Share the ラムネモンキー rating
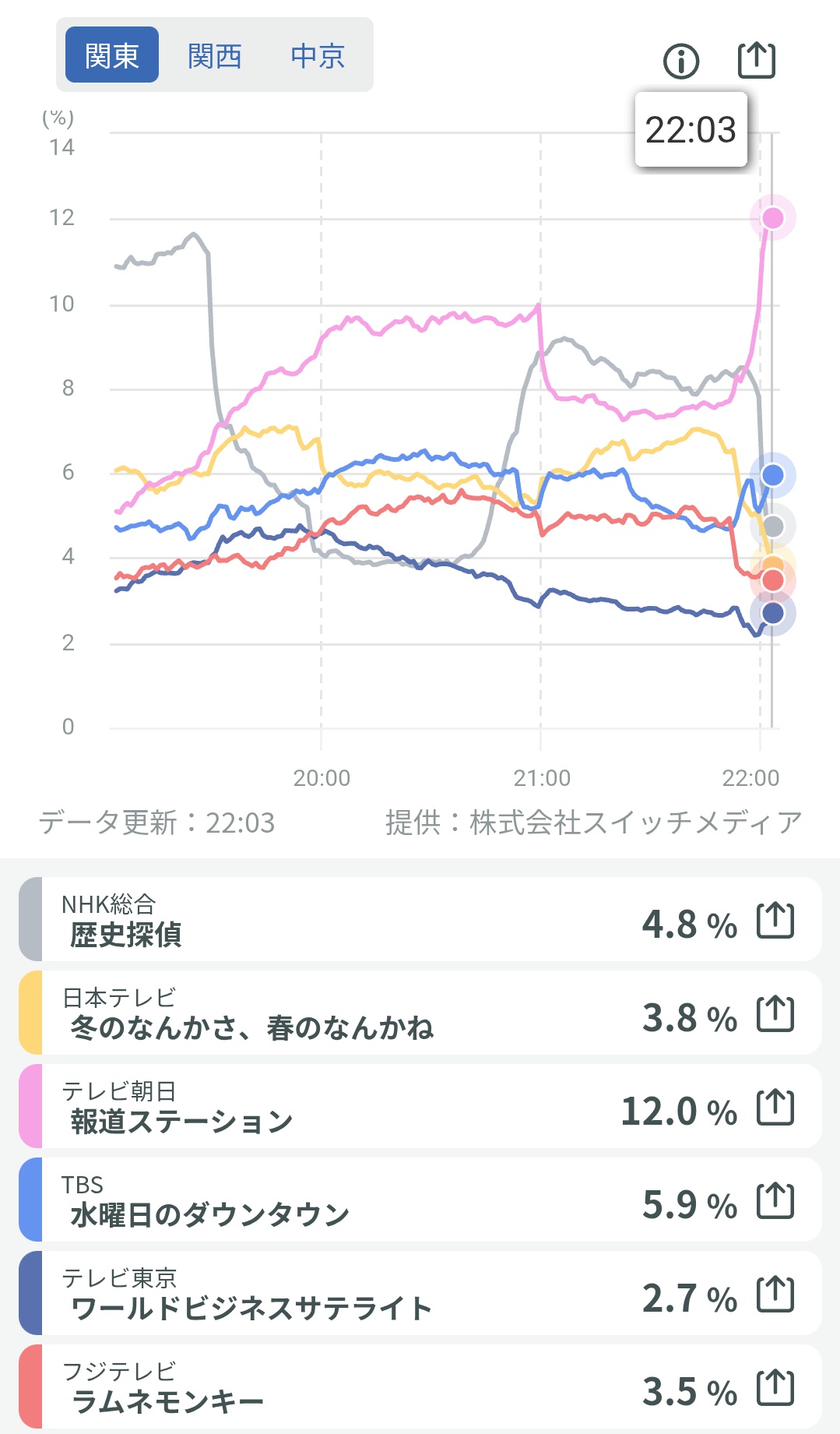Screen dimensions: 840x1434 [775, 1387]
